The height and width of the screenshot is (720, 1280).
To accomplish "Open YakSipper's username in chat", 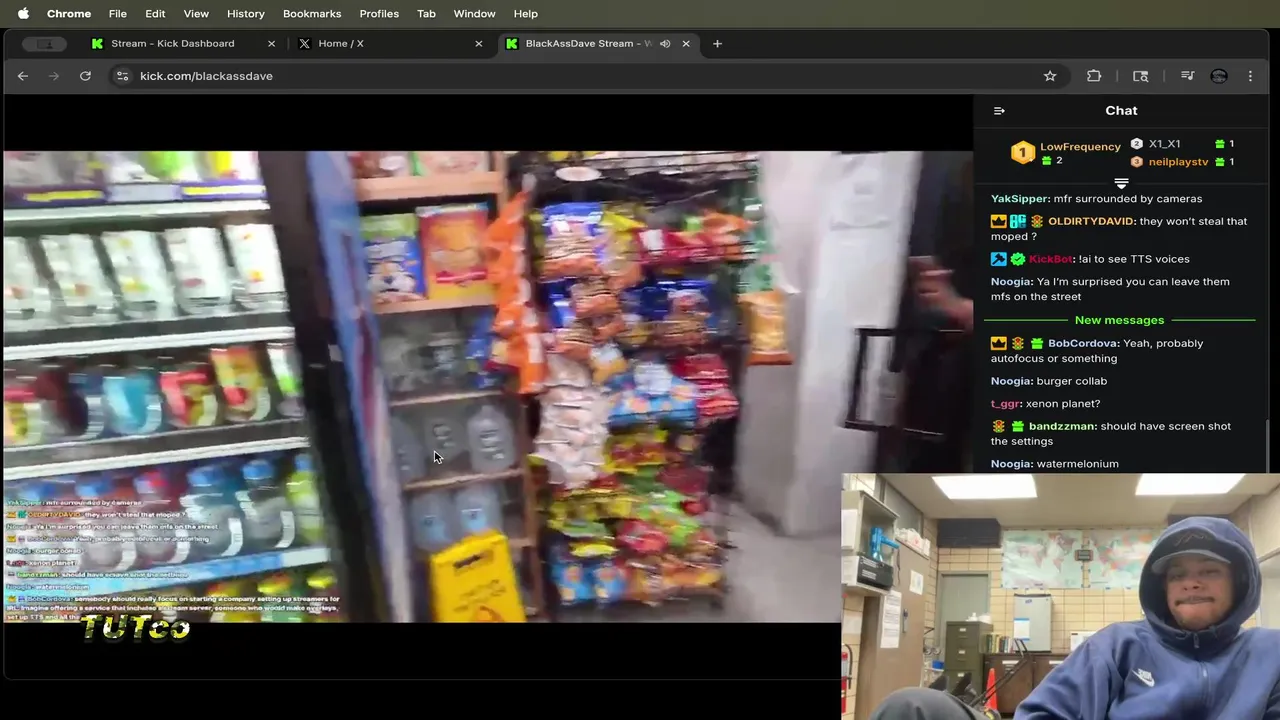I will (1020, 199).
